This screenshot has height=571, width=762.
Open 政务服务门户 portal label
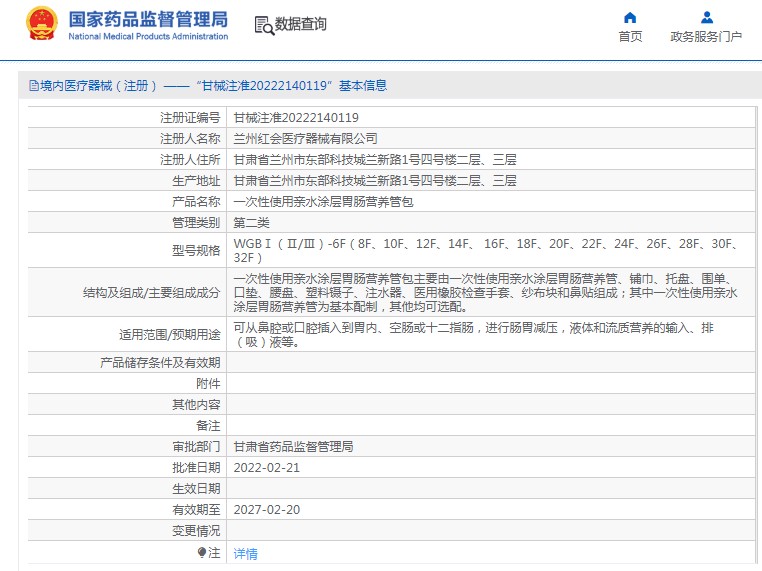click(x=706, y=36)
